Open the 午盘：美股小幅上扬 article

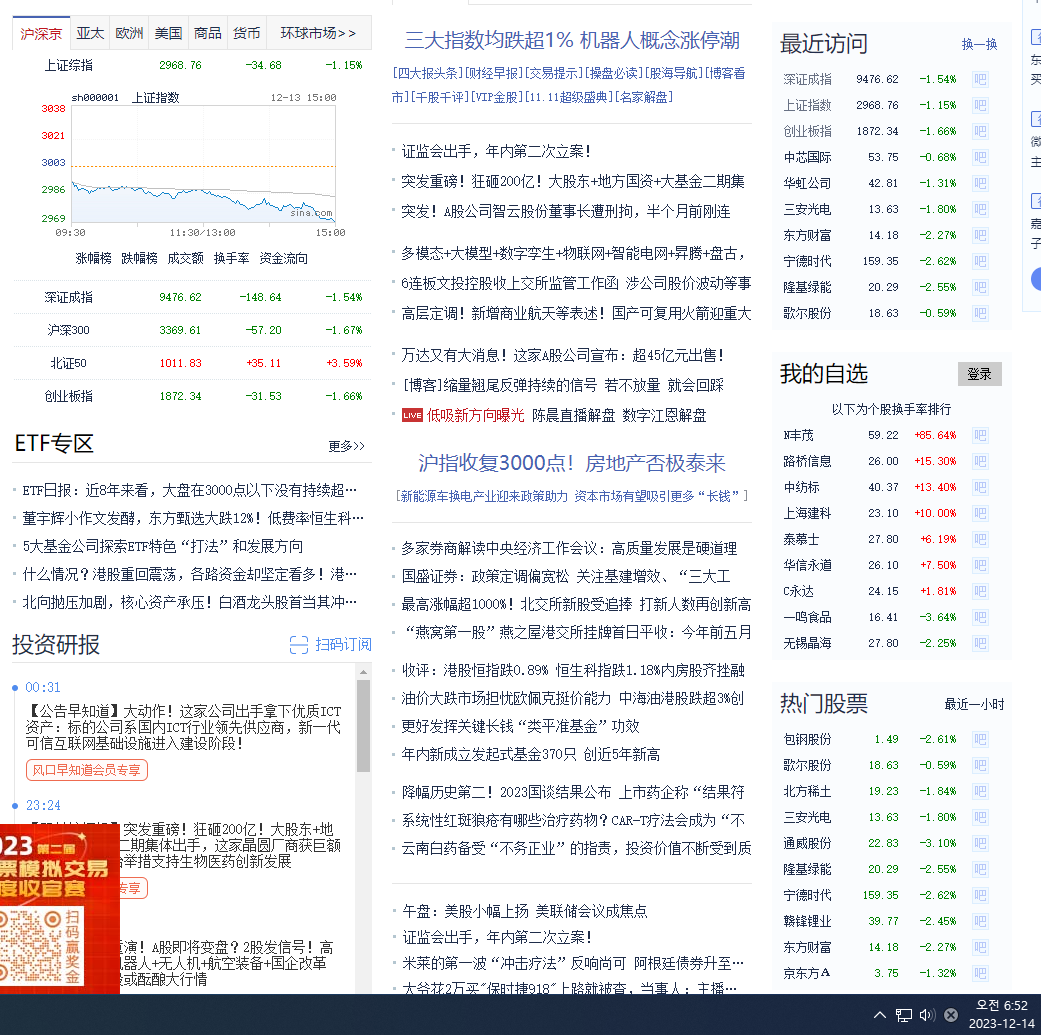(524, 912)
